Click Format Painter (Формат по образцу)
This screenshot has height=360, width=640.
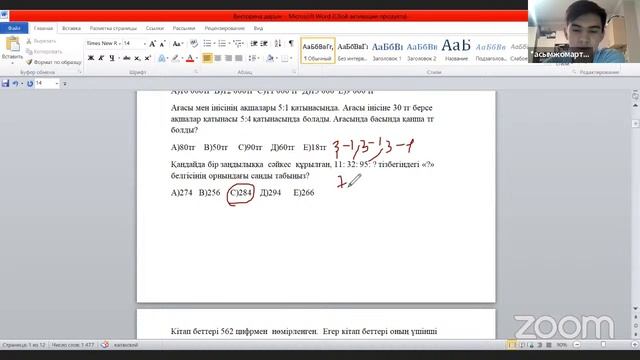point(53,62)
